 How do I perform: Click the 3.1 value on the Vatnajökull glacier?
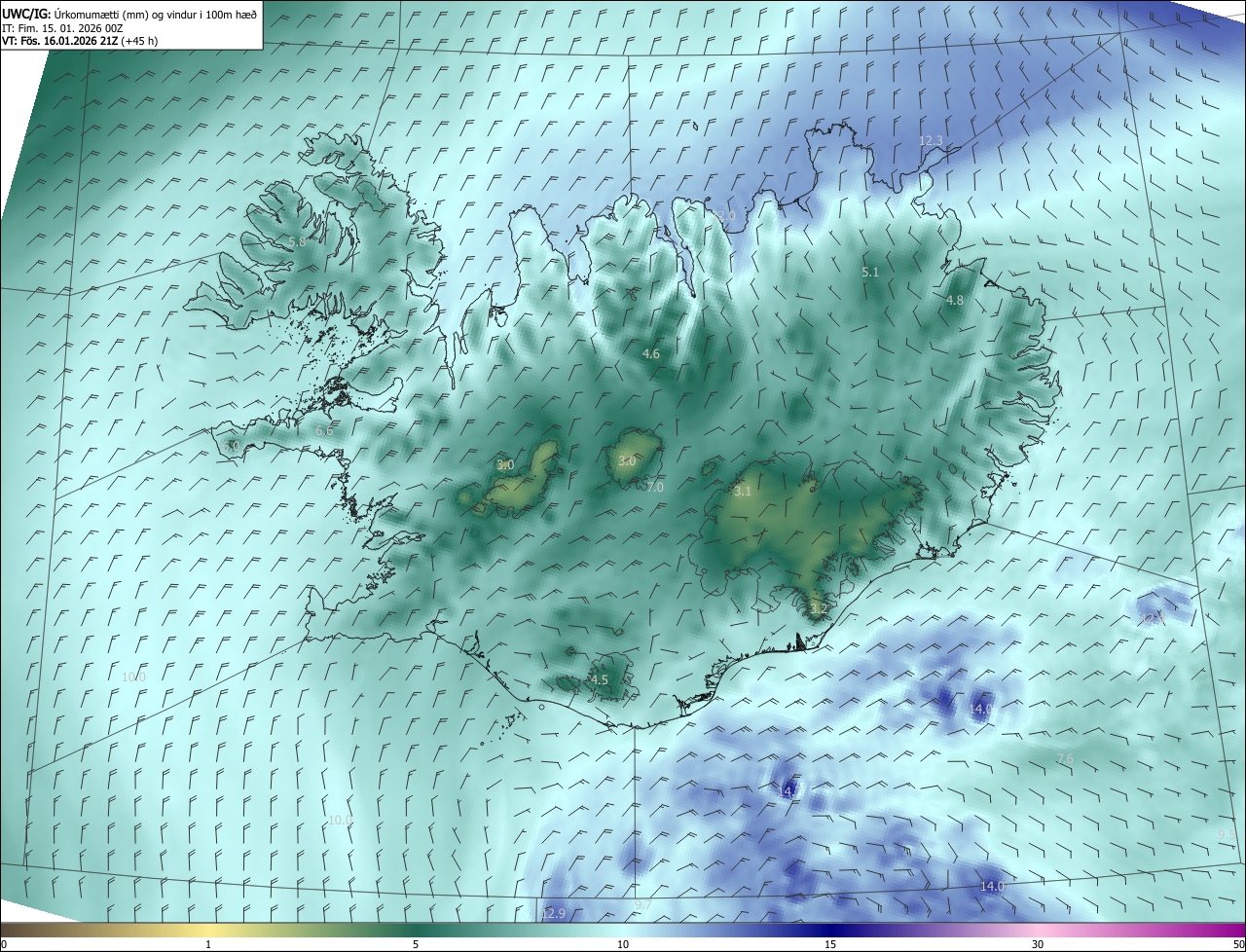pyautogui.click(x=743, y=492)
